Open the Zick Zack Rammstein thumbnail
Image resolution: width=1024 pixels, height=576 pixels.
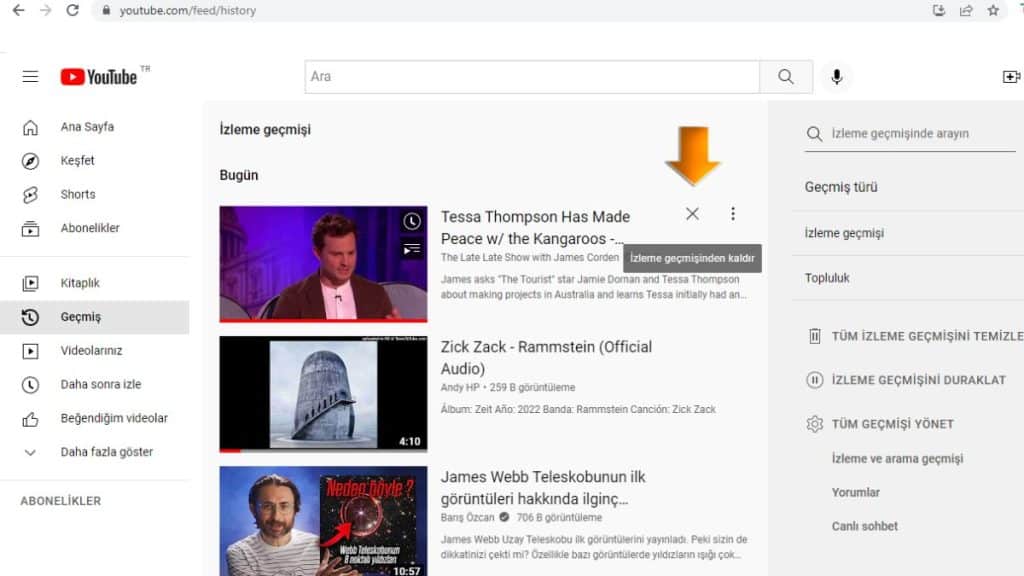click(x=323, y=394)
